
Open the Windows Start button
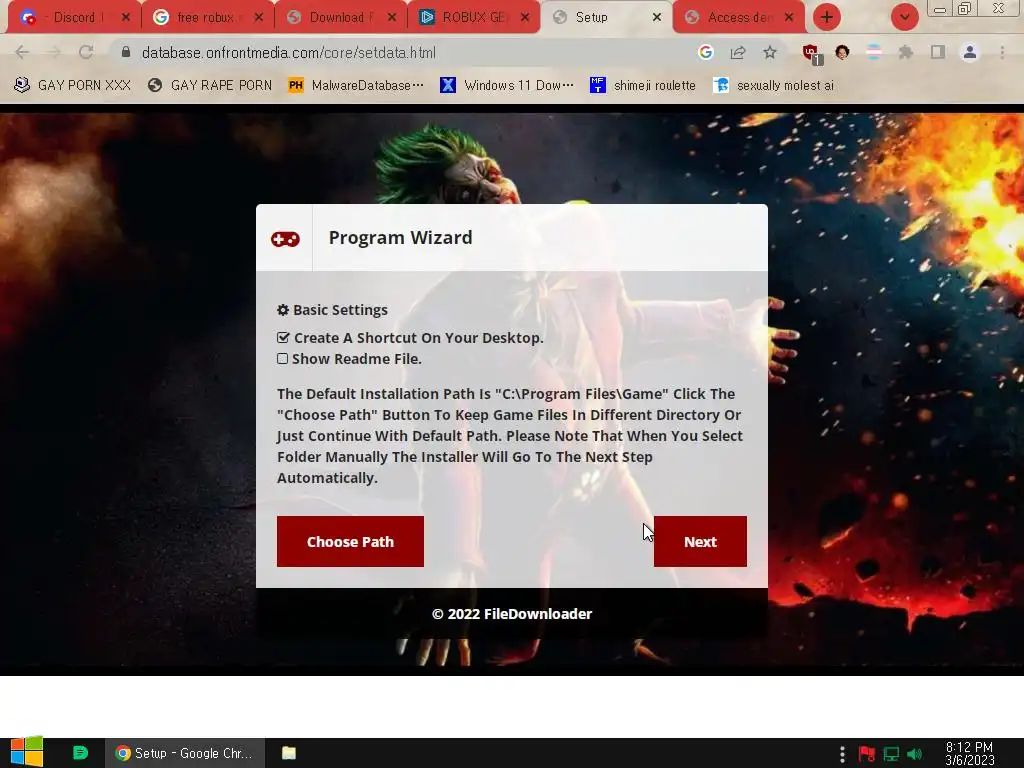point(27,752)
